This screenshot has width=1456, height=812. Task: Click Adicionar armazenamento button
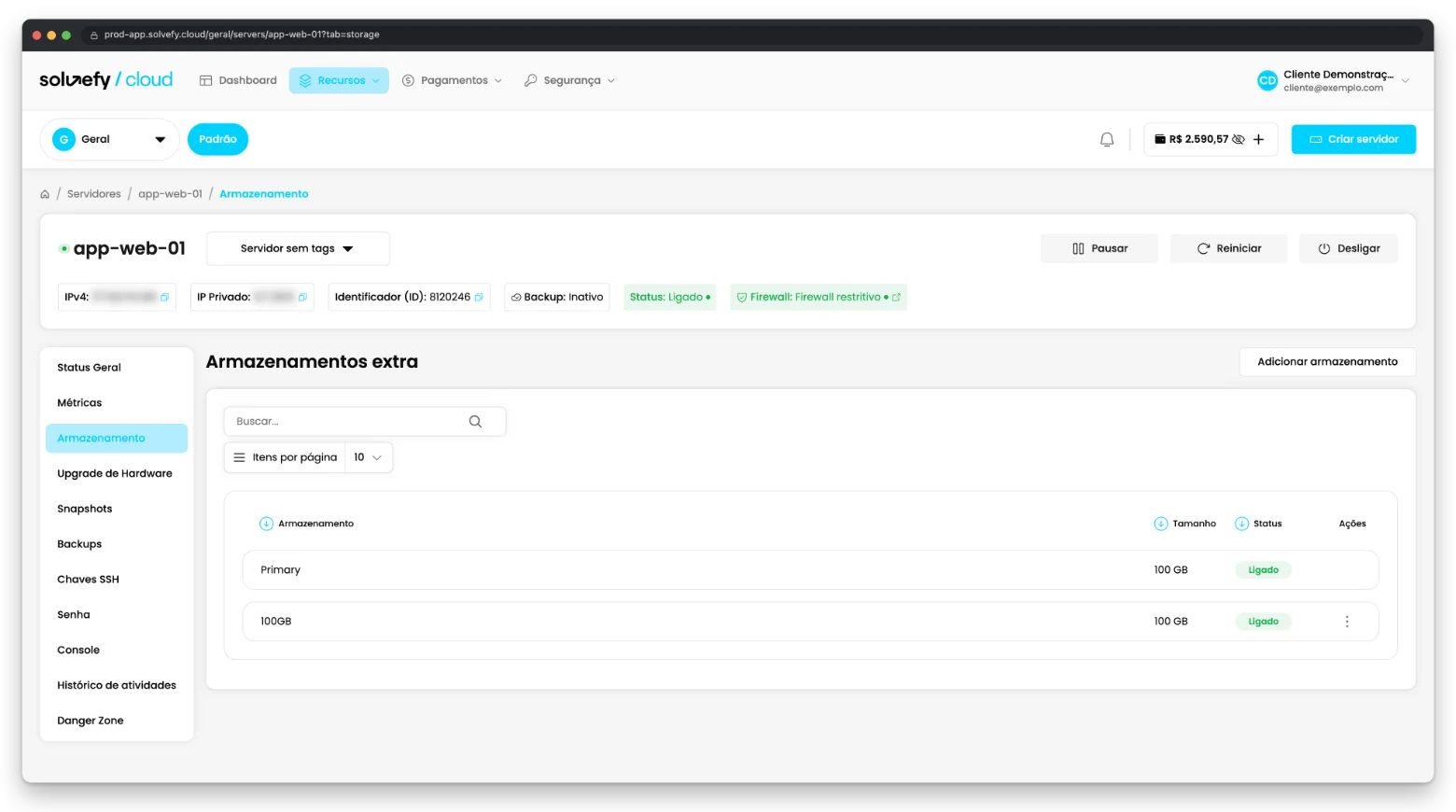(x=1327, y=362)
